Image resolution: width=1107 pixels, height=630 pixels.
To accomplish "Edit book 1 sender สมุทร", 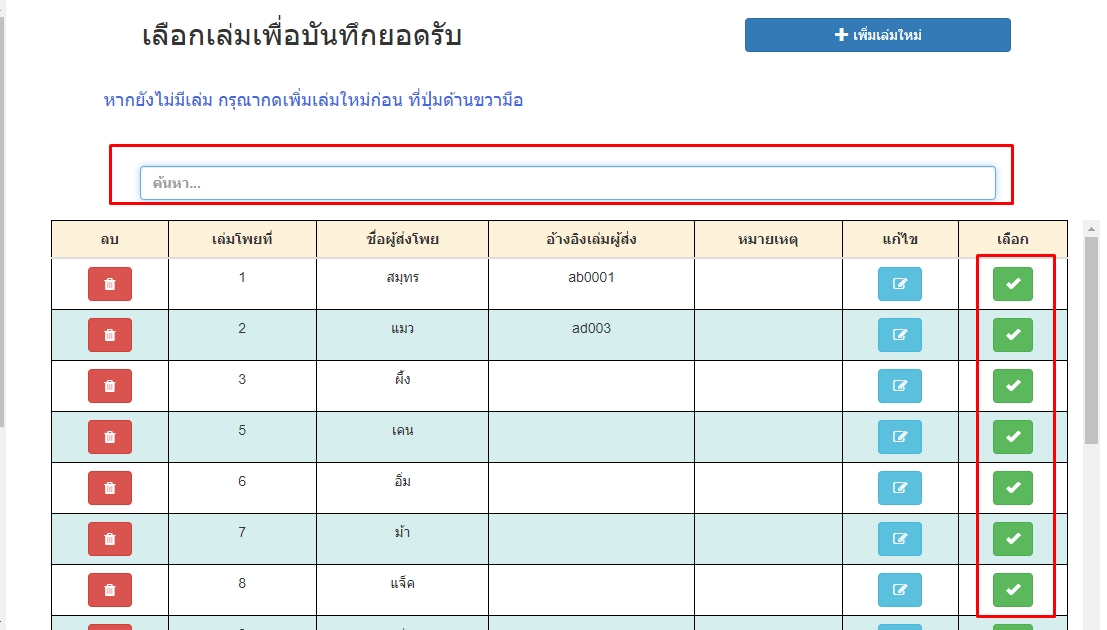I will click(899, 284).
